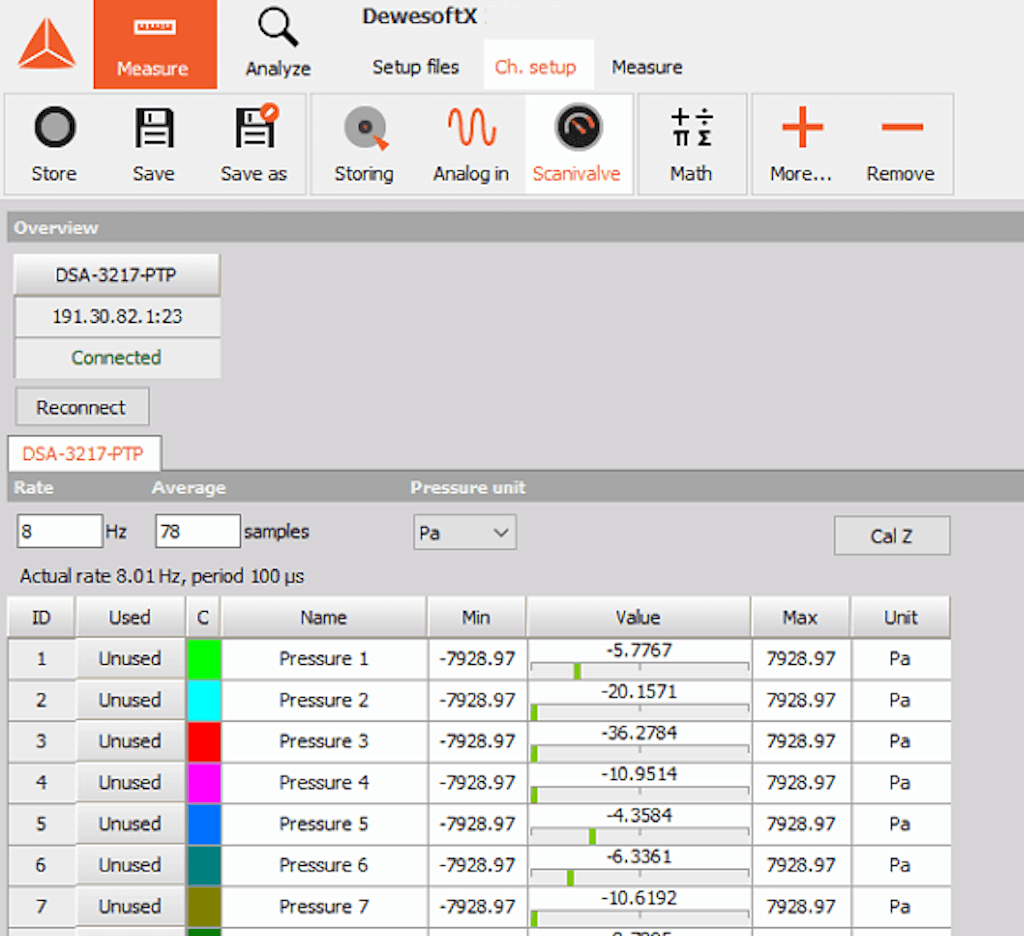Screen dimensions: 1024x936
Task: Click the Max column header
Action: (x=801, y=617)
